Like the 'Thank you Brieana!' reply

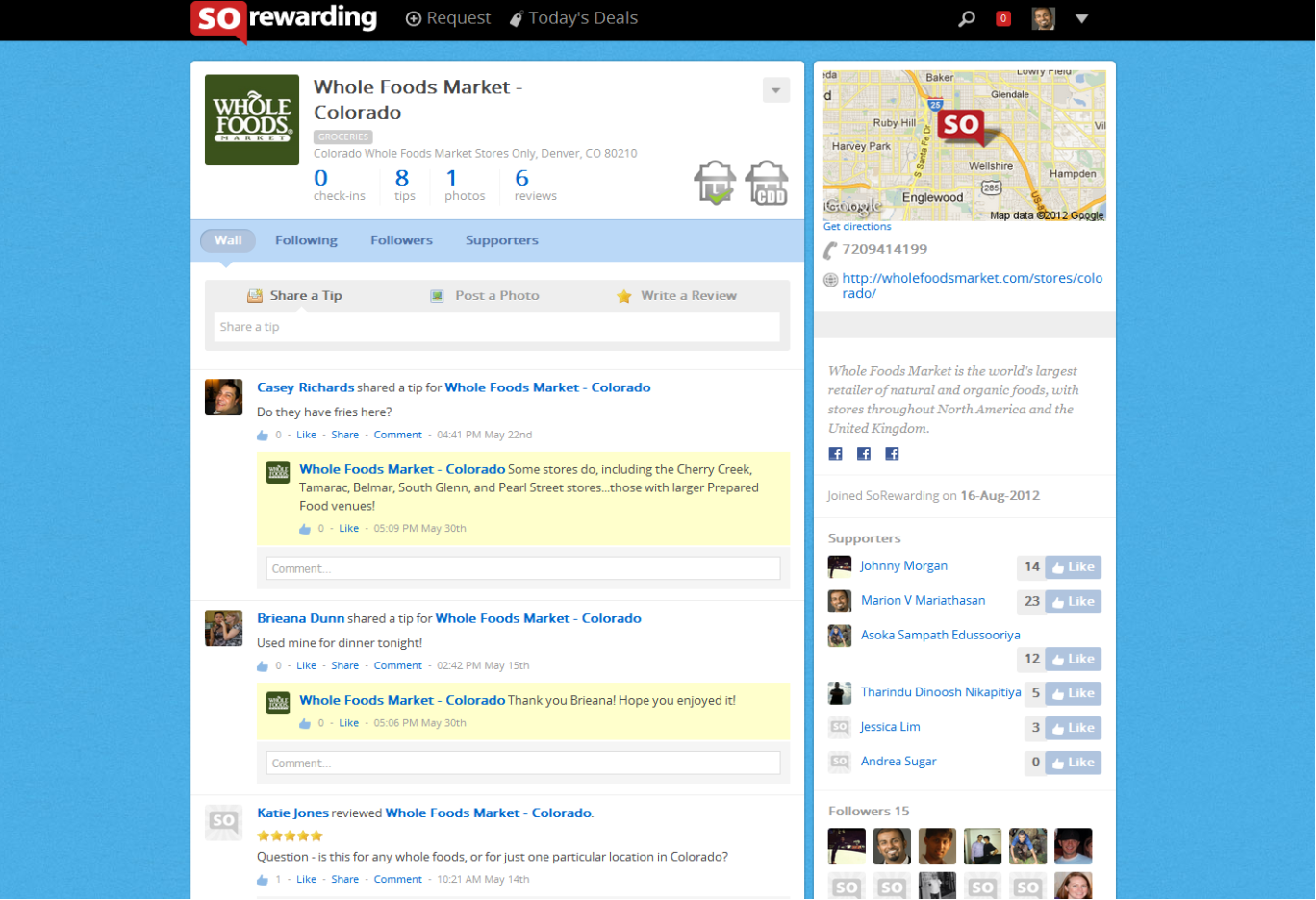348,723
